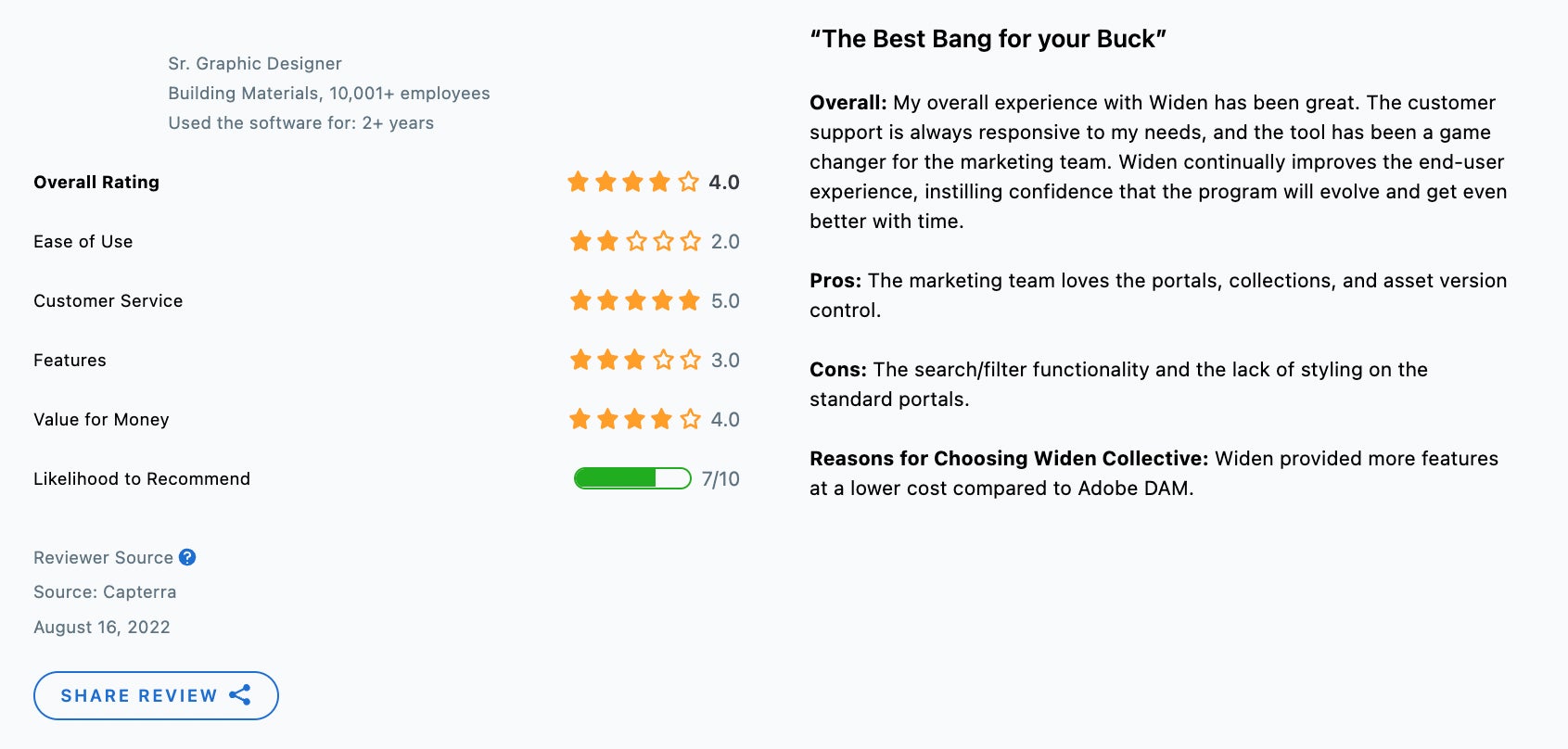1568x749 pixels.
Task: Click the bold "Pros:" label
Action: coord(835,280)
